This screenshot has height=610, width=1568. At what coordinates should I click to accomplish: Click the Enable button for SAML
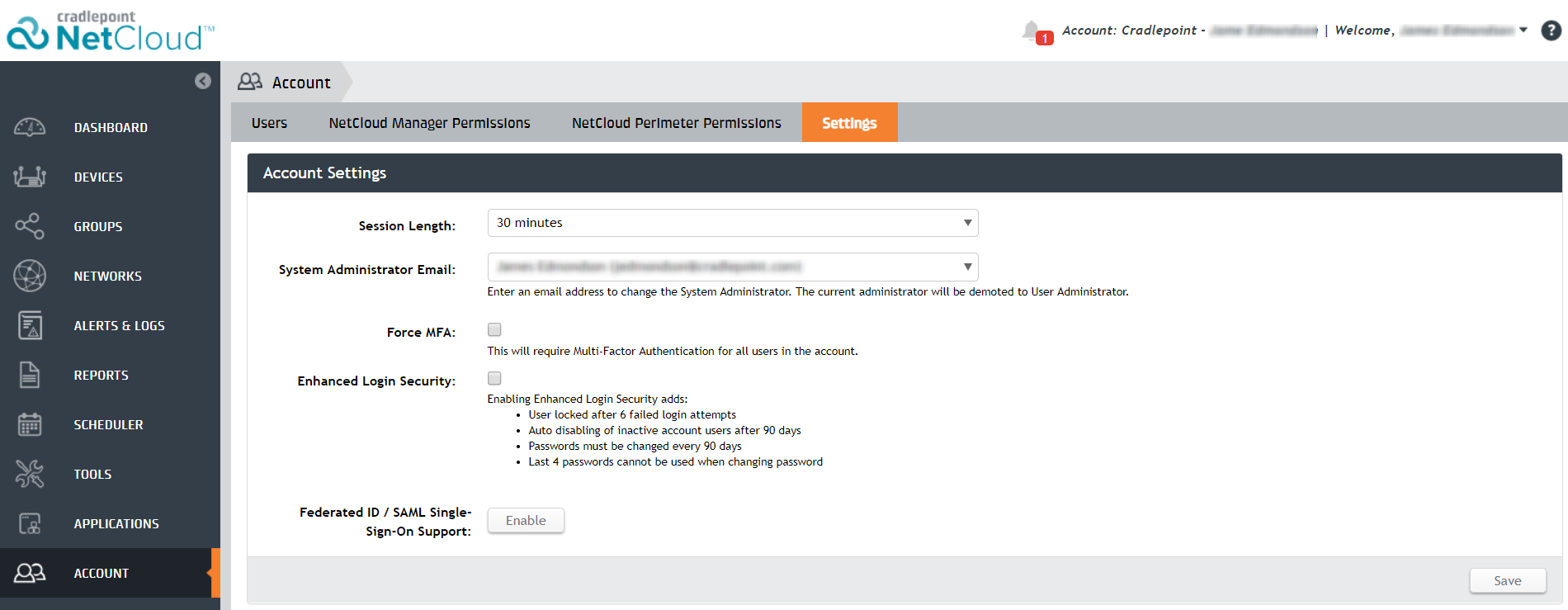pos(526,521)
